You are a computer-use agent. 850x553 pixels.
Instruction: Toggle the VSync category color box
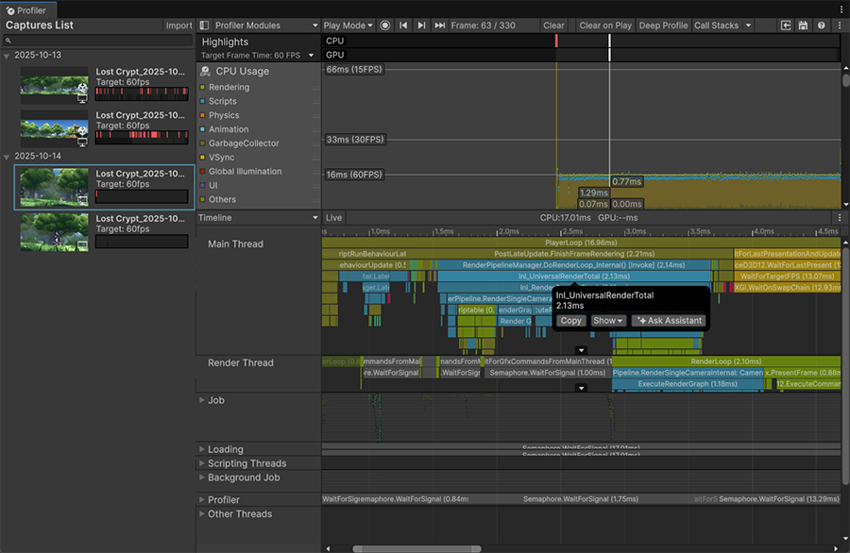(203, 157)
